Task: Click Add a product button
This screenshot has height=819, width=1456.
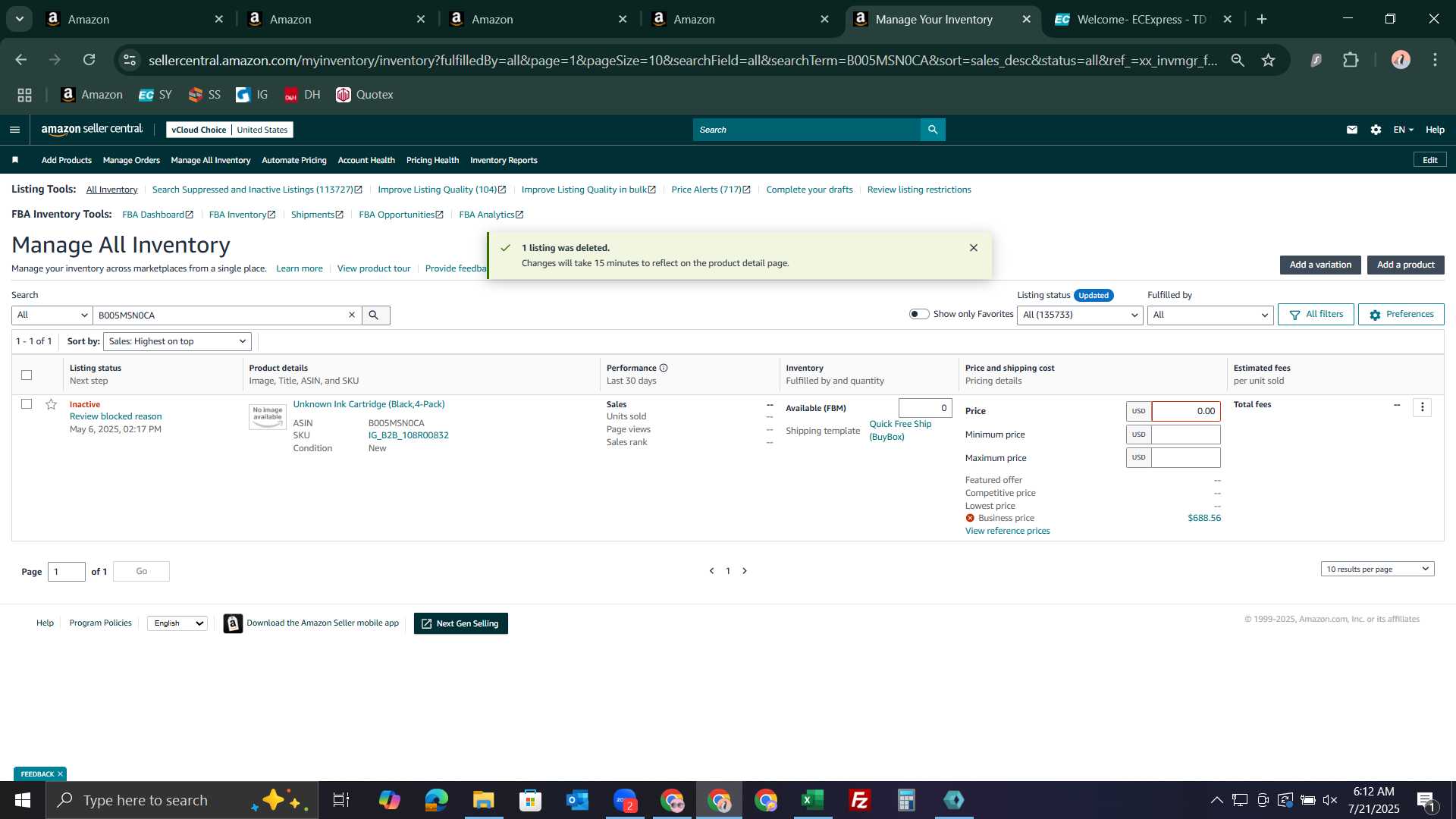Action: click(1405, 265)
